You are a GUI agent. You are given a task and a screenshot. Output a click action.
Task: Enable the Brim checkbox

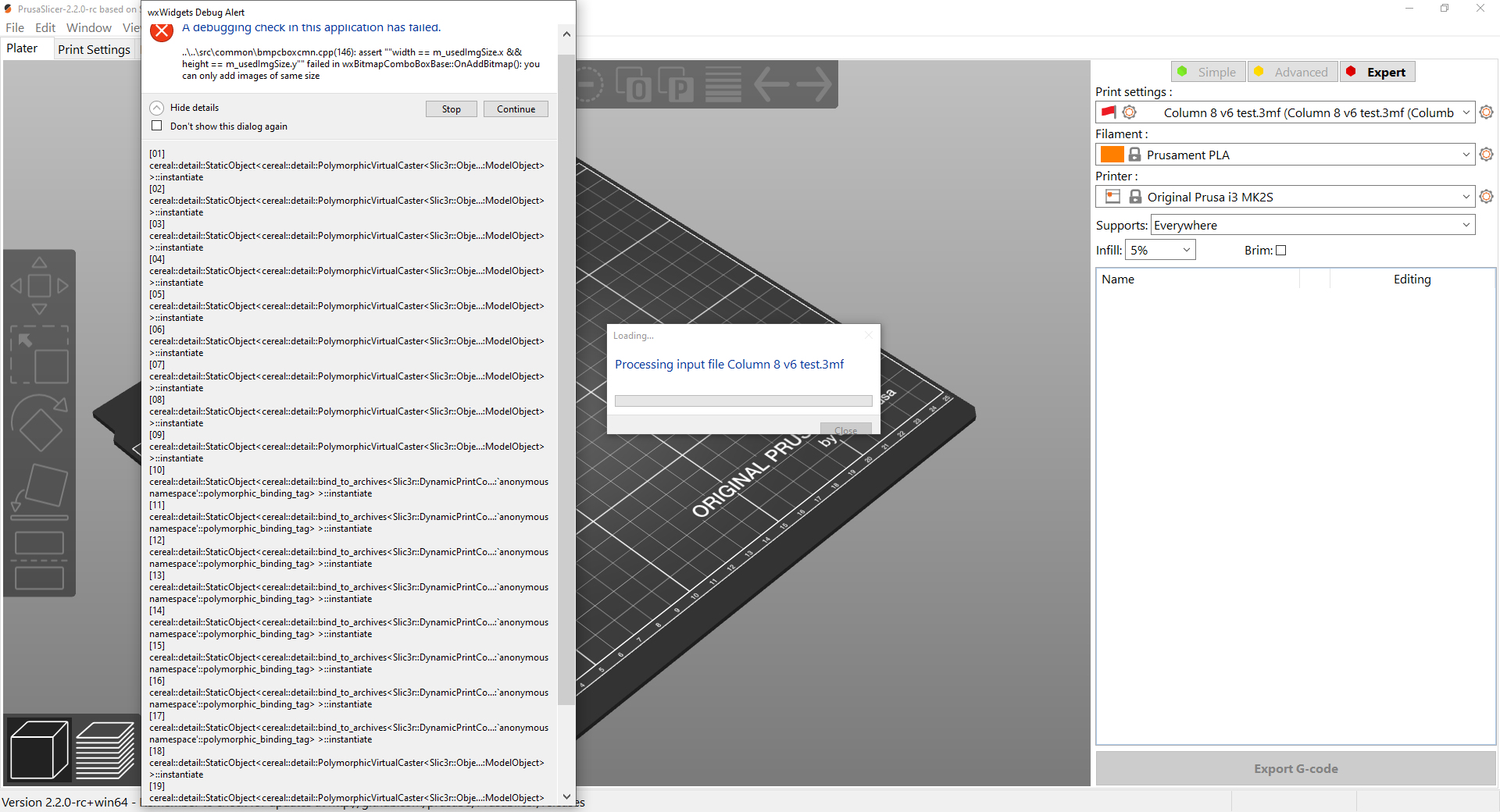[x=1281, y=250]
